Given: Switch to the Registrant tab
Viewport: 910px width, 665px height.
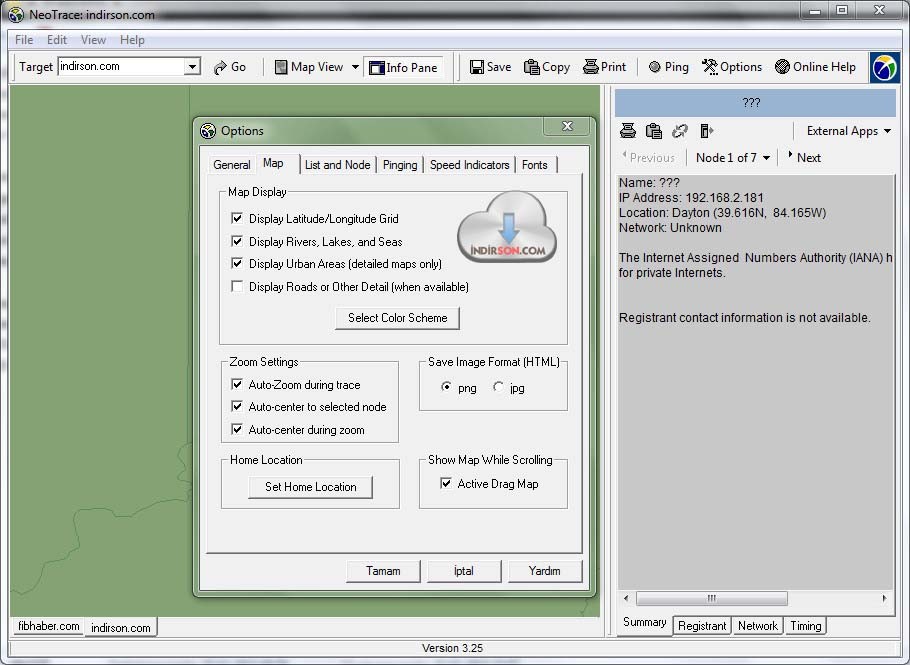Looking at the screenshot, I should 702,626.
